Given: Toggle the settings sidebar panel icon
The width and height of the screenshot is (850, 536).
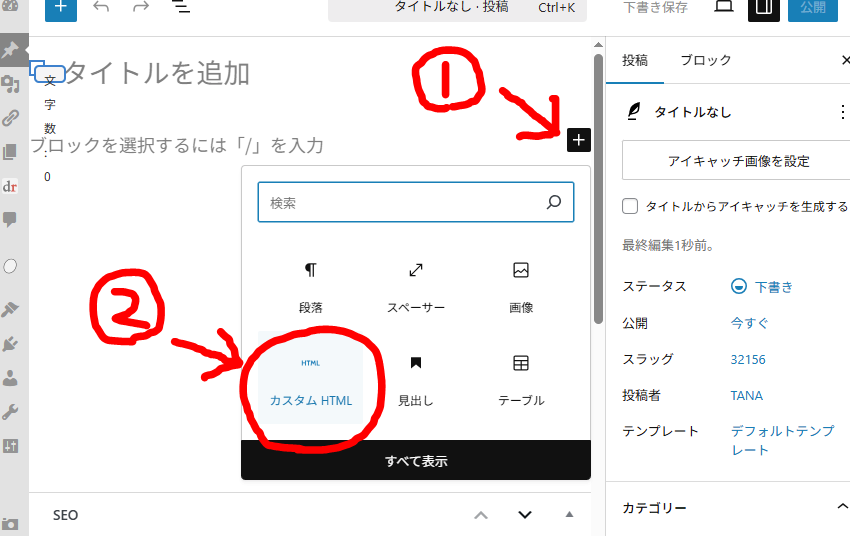Looking at the screenshot, I should [x=764, y=8].
